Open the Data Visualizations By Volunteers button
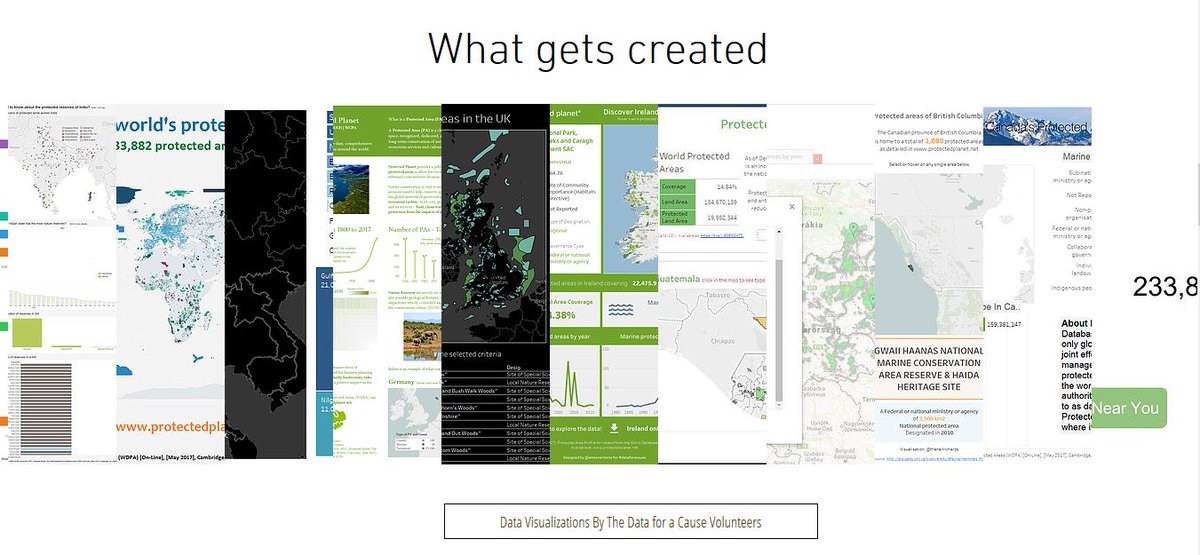 (x=631, y=521)
